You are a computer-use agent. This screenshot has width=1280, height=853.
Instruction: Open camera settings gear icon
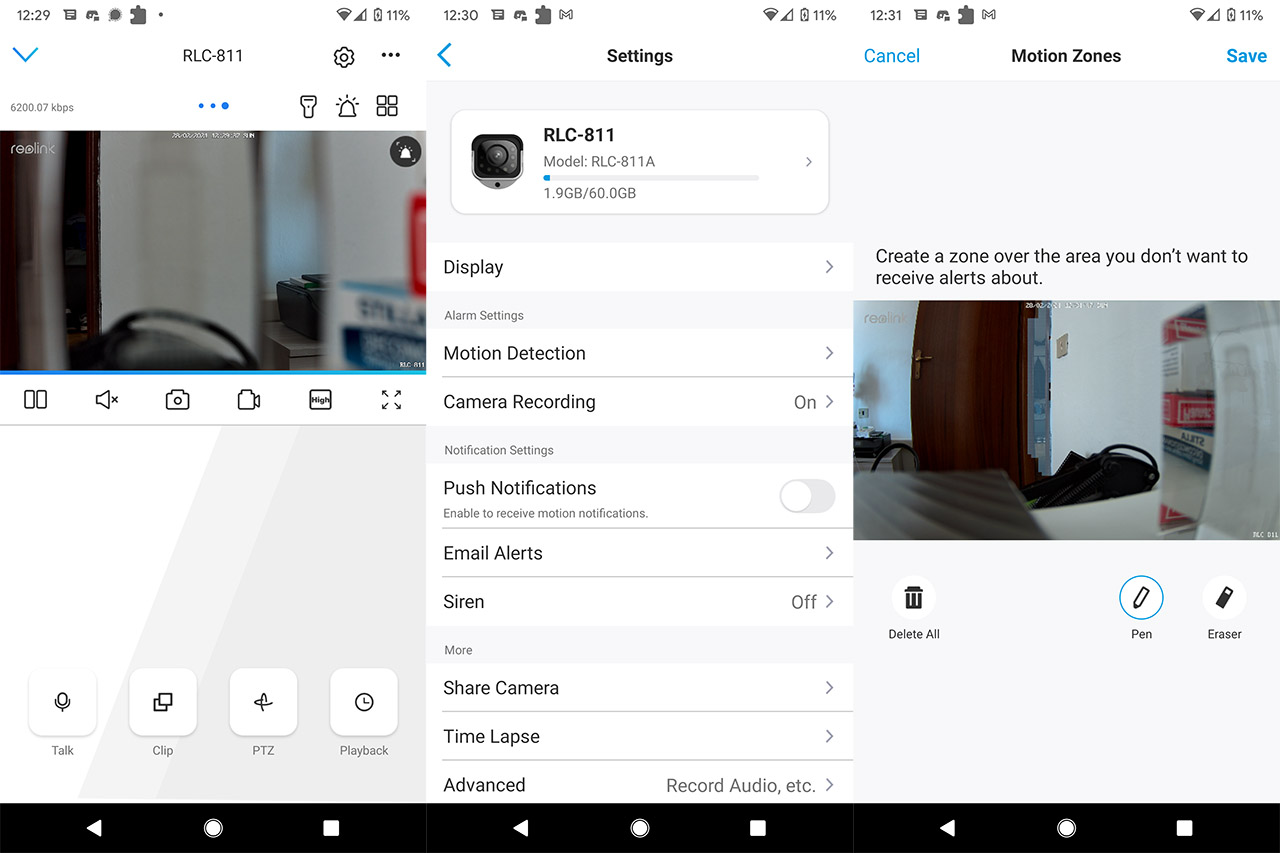tap(344, 57)
